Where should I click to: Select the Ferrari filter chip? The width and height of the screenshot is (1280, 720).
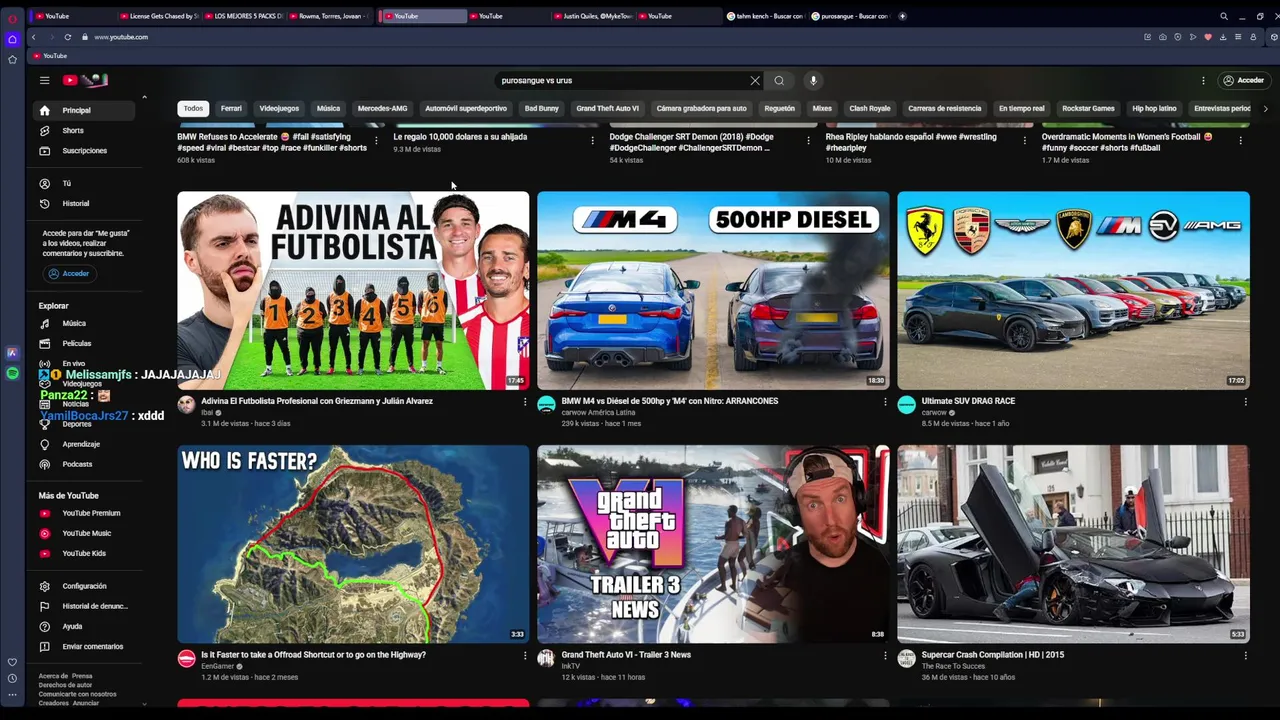pos(231,108)
